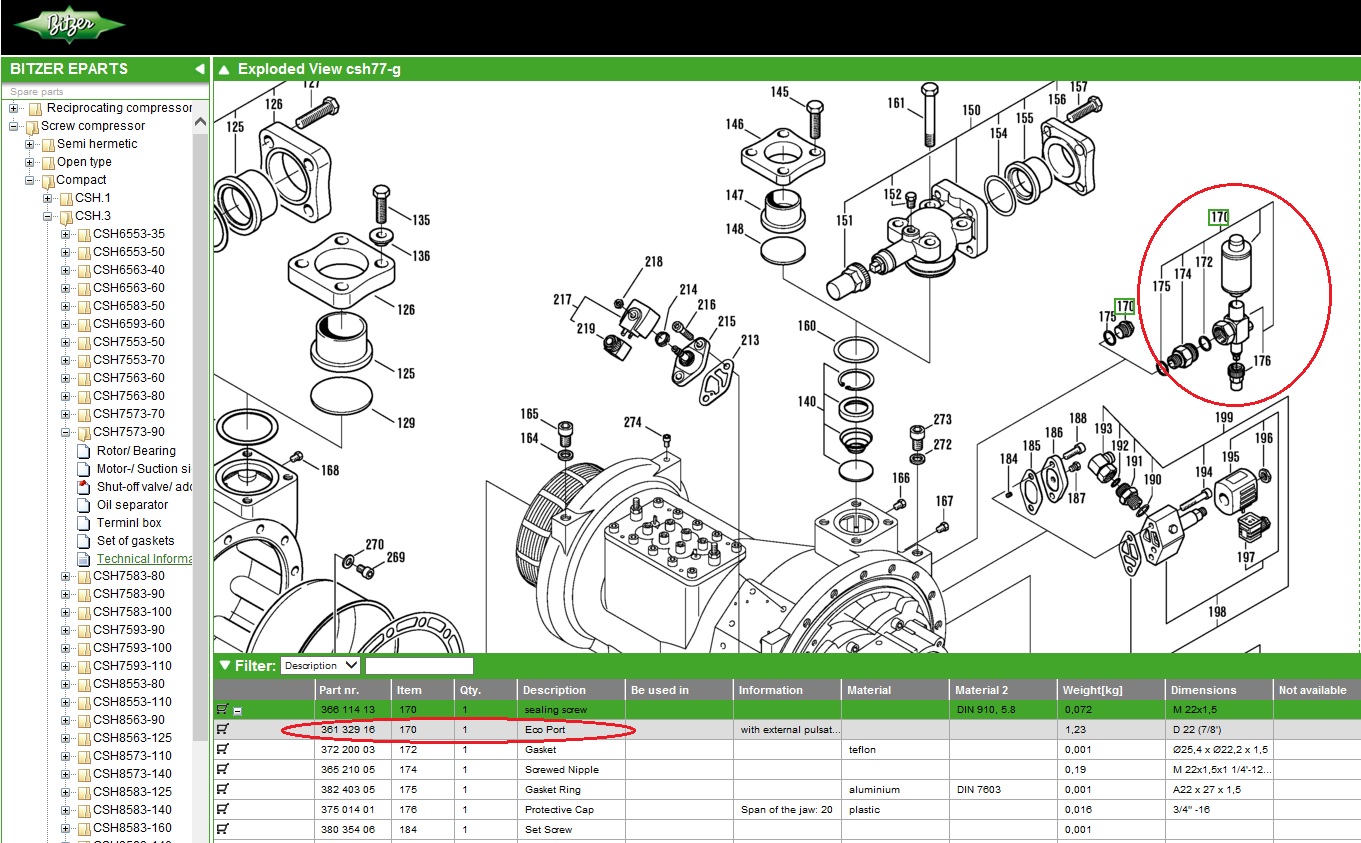1361x843 pixels.
Task: Open the Description filter dropdown
Action: pos(320,665)
